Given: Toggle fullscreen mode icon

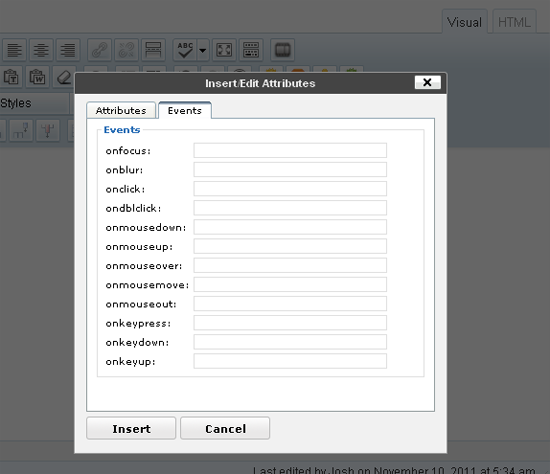Looking at the screenshot, I should [224, 49].
